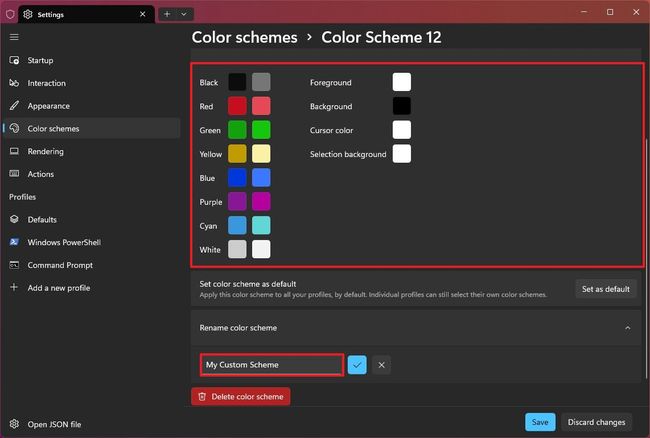
Task: Click the Appearance brush icon
Action: (14, 105)
